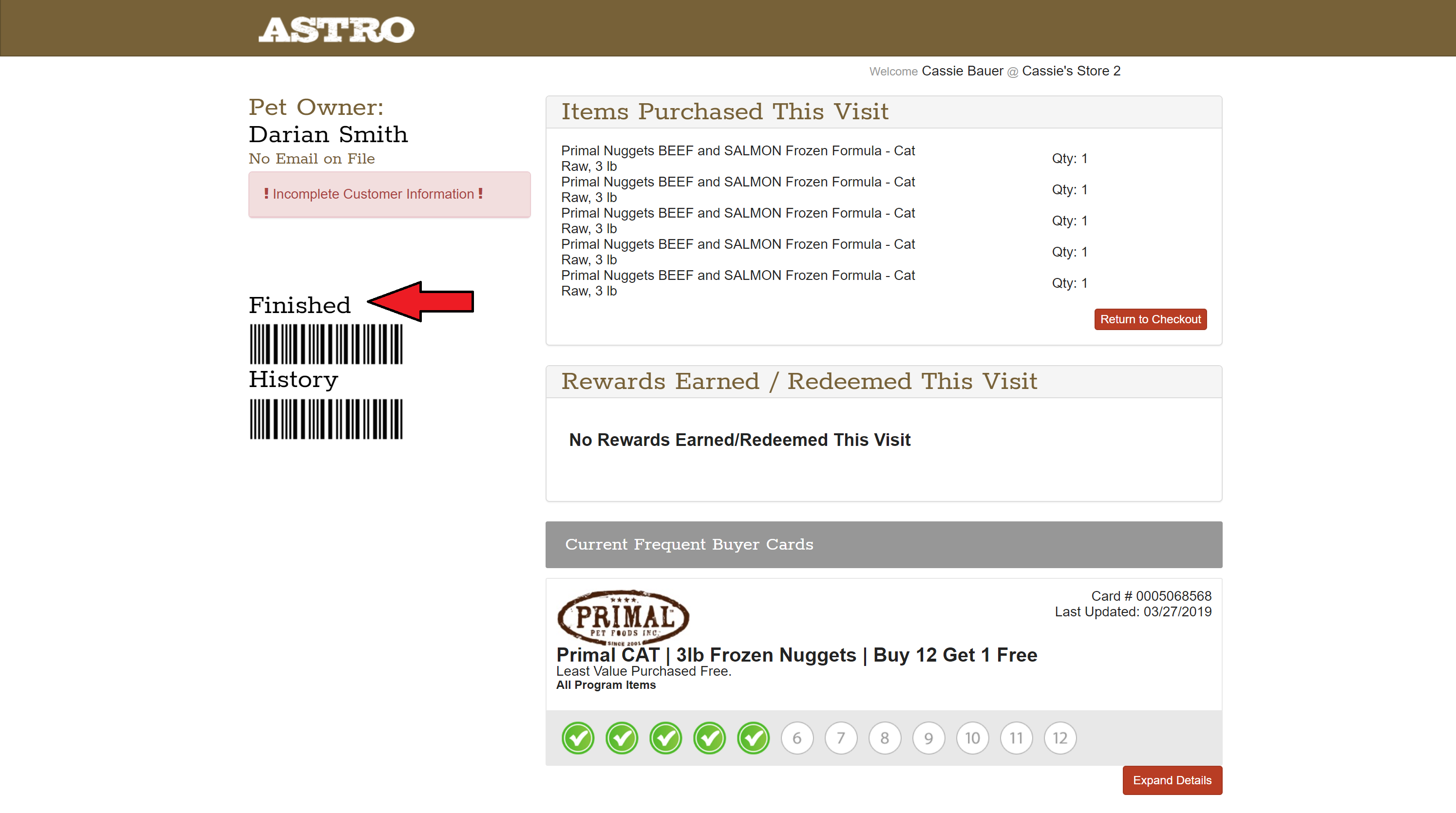Click the third green checkmark stamp
This screenshot has width=1456, height=813.
665,738
